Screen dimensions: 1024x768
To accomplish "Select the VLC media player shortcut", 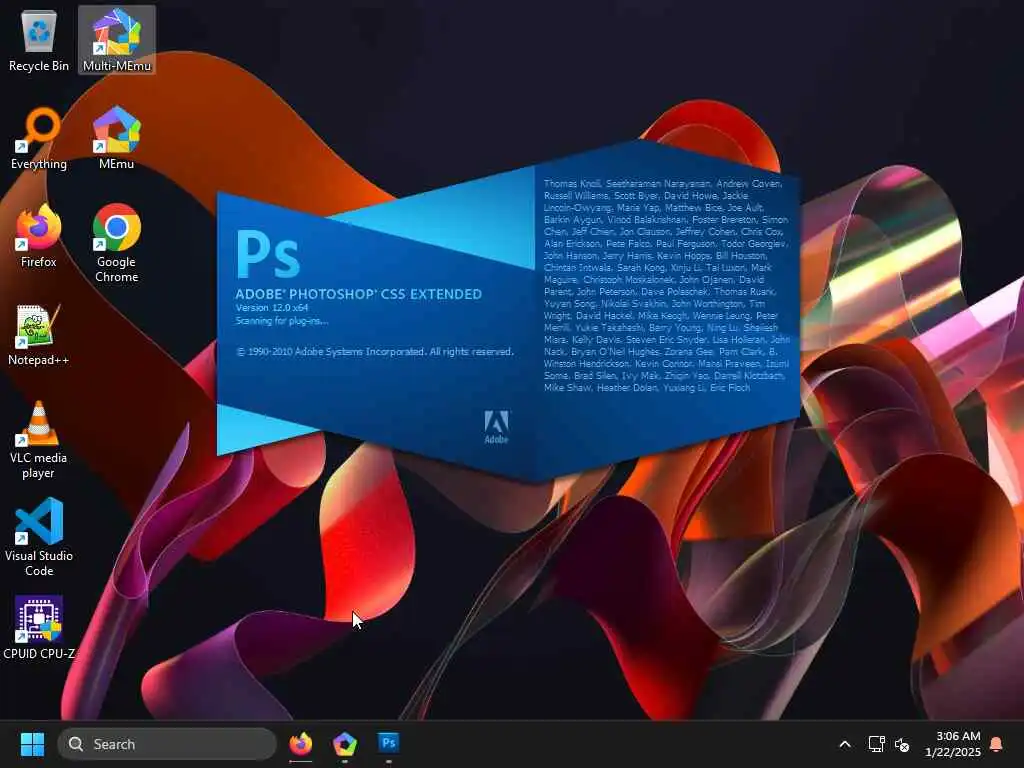I will point(39,439).
